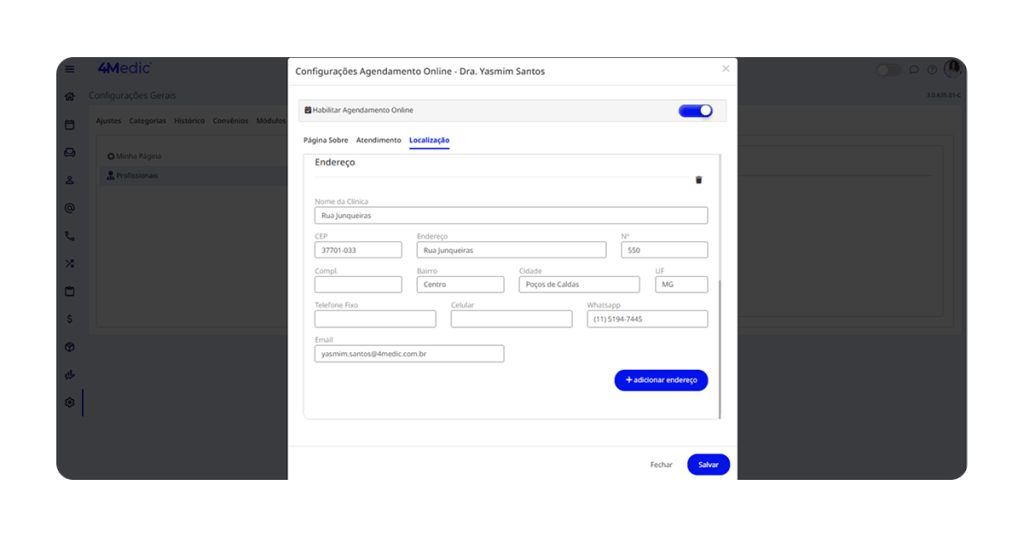Screen dimensions: 1024x537
Task: Go to Home via the sidebar house icon
Action: point(70,97)
